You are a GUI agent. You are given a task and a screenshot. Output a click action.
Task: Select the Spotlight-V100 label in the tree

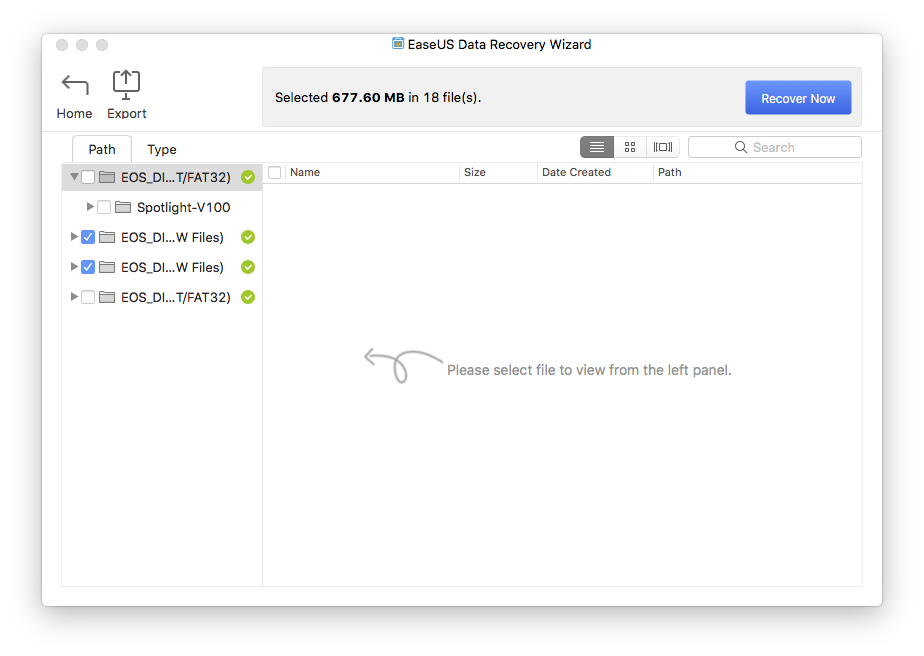(184, 207)
